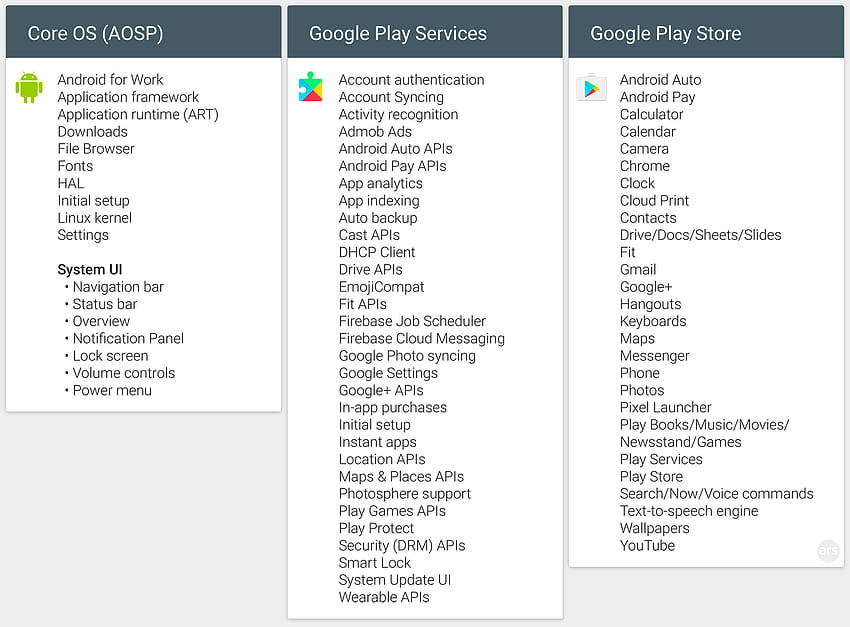Click the Google Play Store triangle icon
This screenshot has width=850, height=627.
click(591, 88)
